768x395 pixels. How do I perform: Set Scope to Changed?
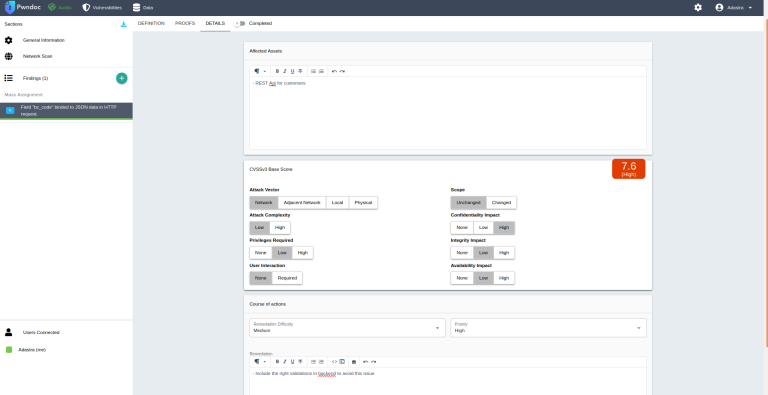(501, 203)
